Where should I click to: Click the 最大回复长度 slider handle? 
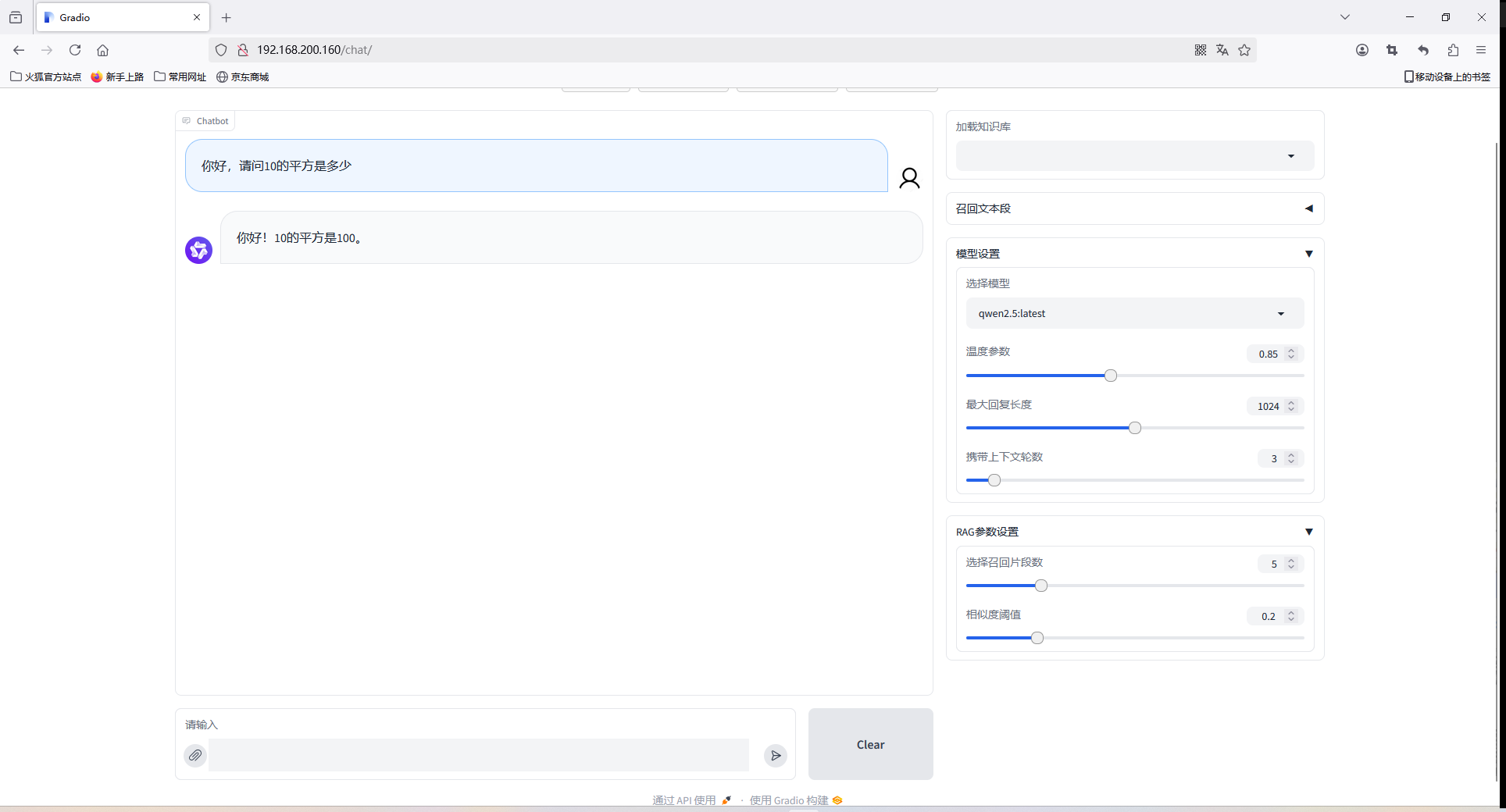pos(1135,428)
